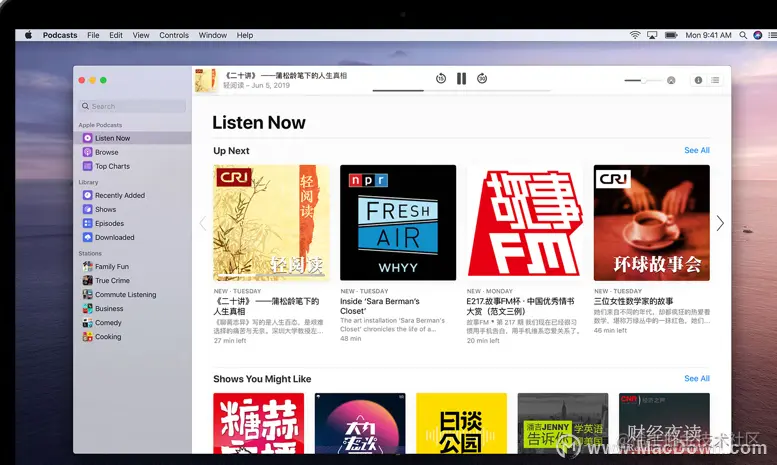This screenshot has height=465, width=777.
Task: Open the Apple menu
Action: coord(28,35)
